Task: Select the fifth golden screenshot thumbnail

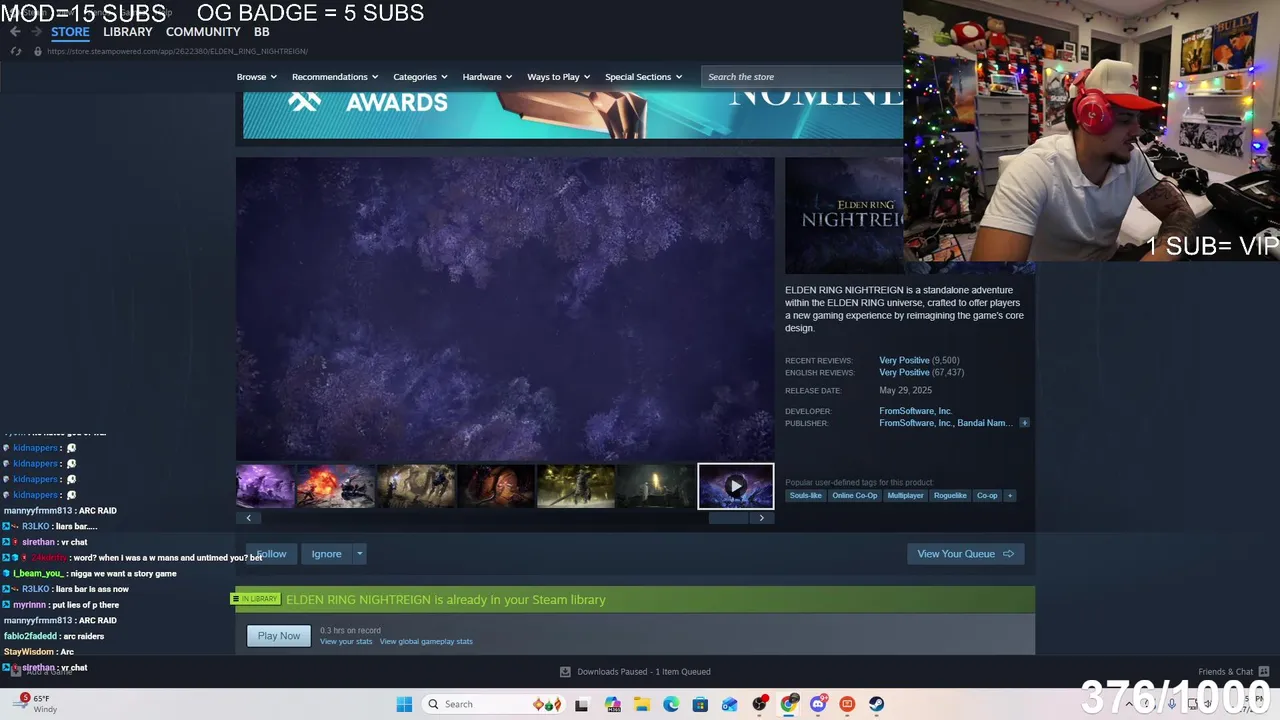Action: tap(576, 487)
